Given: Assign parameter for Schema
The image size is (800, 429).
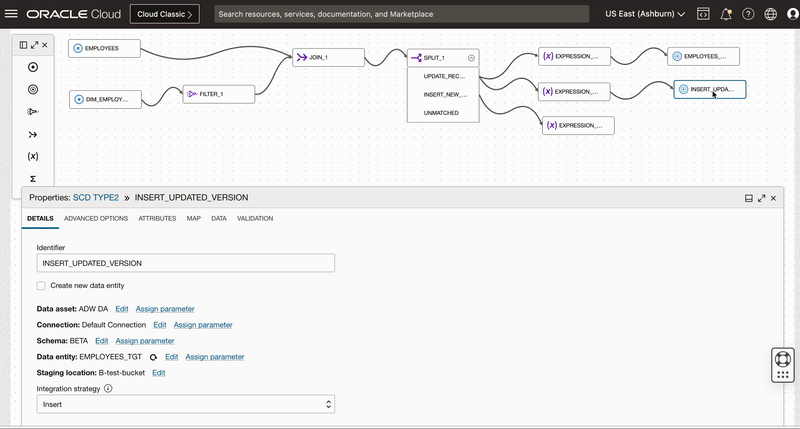Looking at the screenshot, I should (x=145, y=341).
